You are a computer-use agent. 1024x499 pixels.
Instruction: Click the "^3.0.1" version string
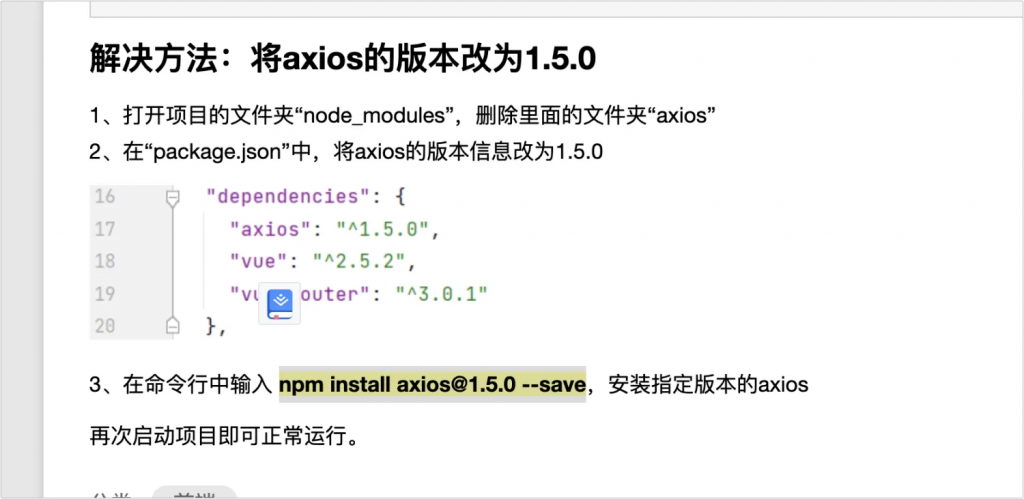[439, 294]
